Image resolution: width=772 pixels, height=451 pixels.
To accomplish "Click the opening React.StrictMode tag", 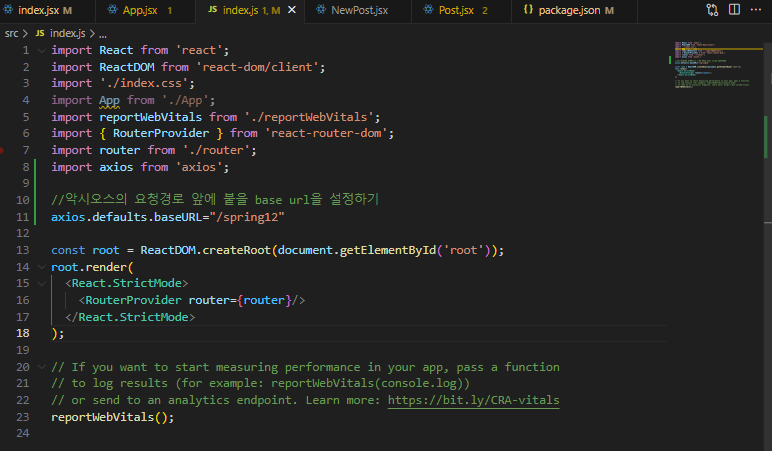I will [x=127, y=284].
